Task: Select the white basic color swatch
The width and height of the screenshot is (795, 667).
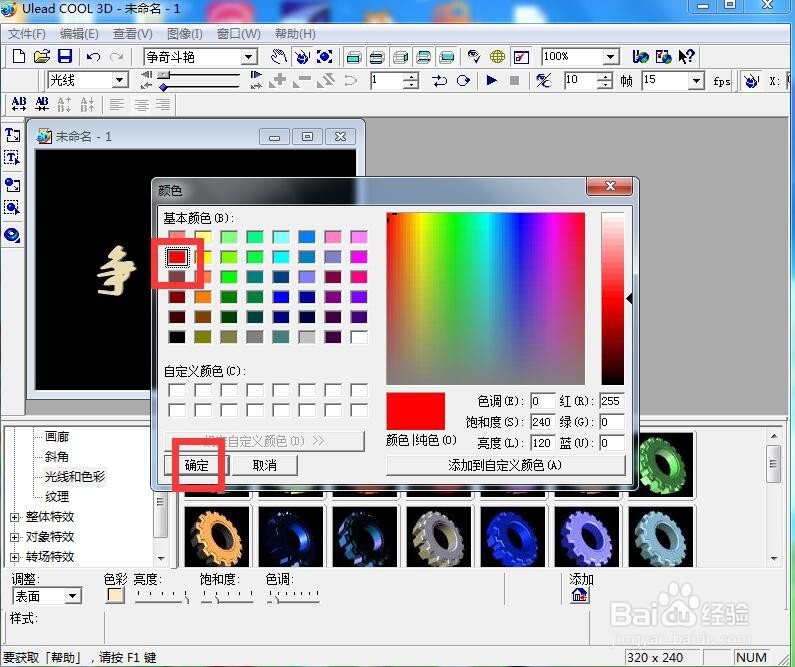Action: [359, 337]
